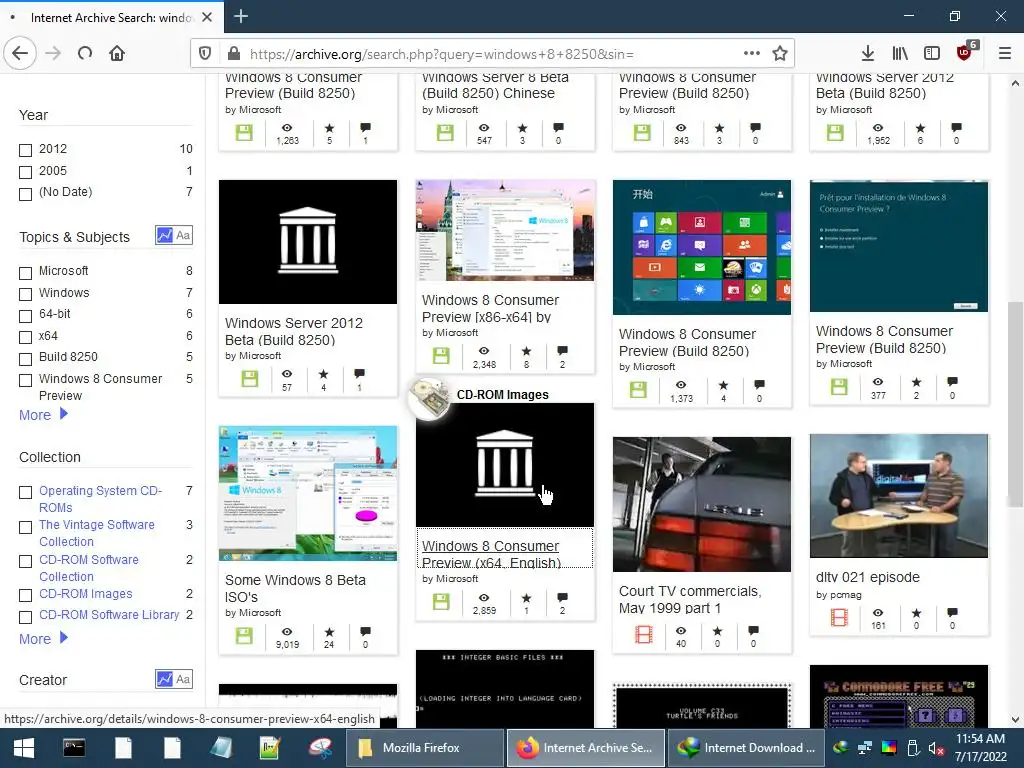Click the vertical page scrollbar thumb

pyautogui.click(x=1014, y=405)
